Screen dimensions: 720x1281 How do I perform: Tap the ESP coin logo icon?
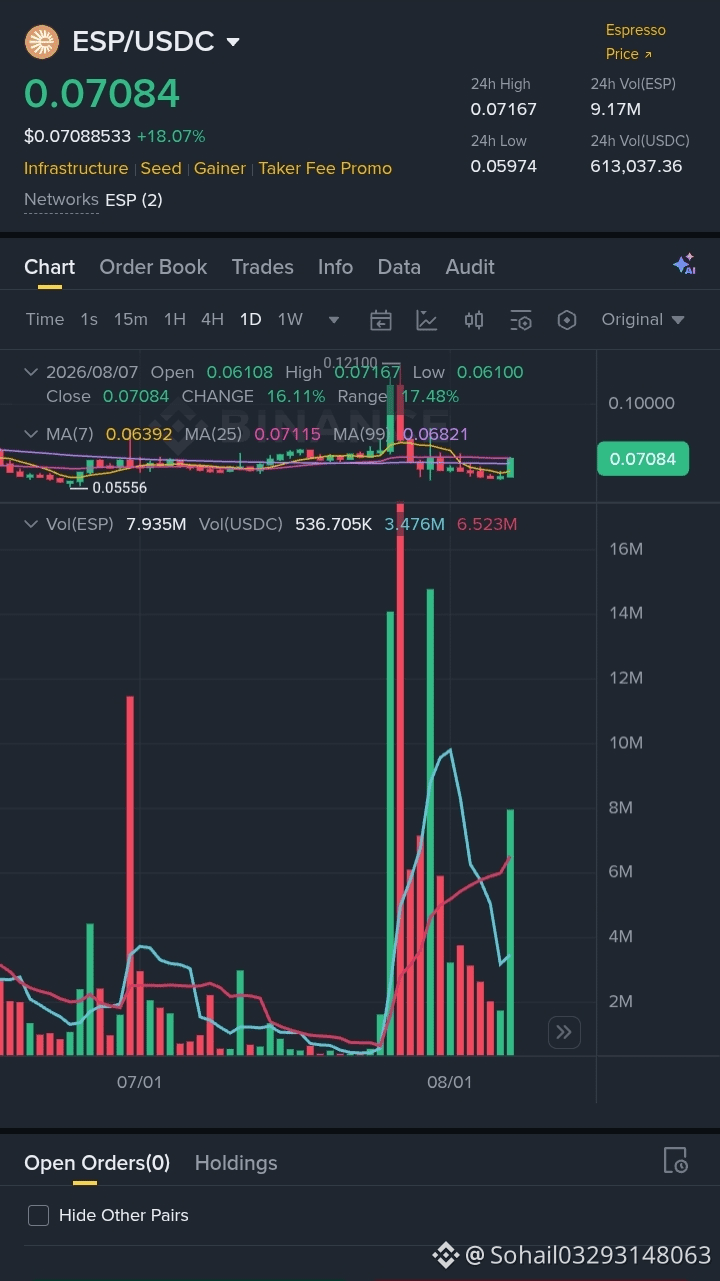coord(42,41)
